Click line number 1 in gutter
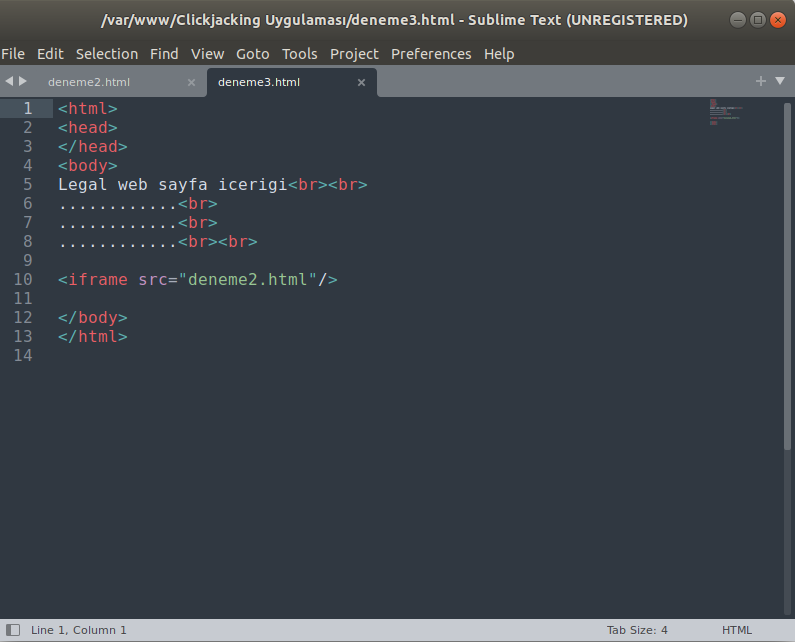 (x=28, y=109)
